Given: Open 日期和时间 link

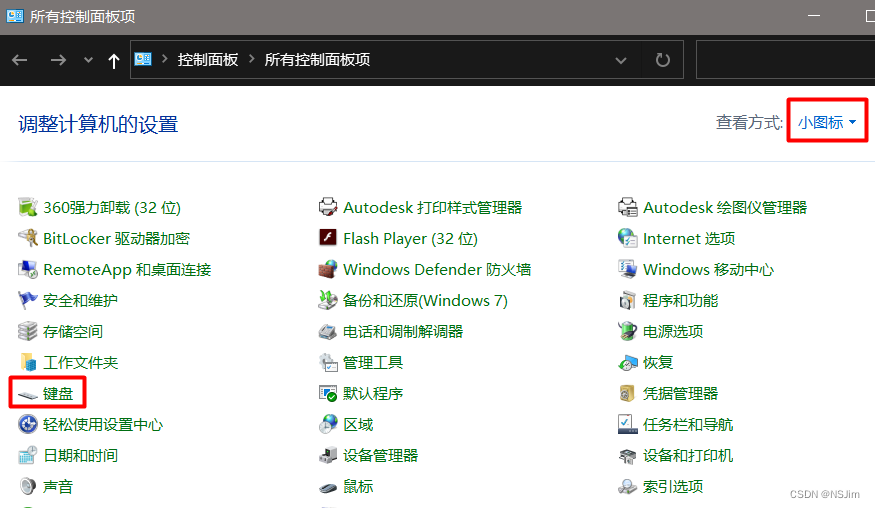Looking at the screenshot, I should 80,456.
